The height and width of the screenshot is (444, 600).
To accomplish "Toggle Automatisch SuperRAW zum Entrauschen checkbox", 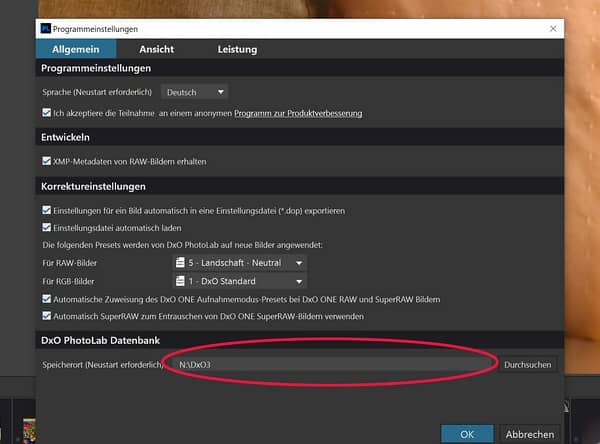I will tap(47, 316).
